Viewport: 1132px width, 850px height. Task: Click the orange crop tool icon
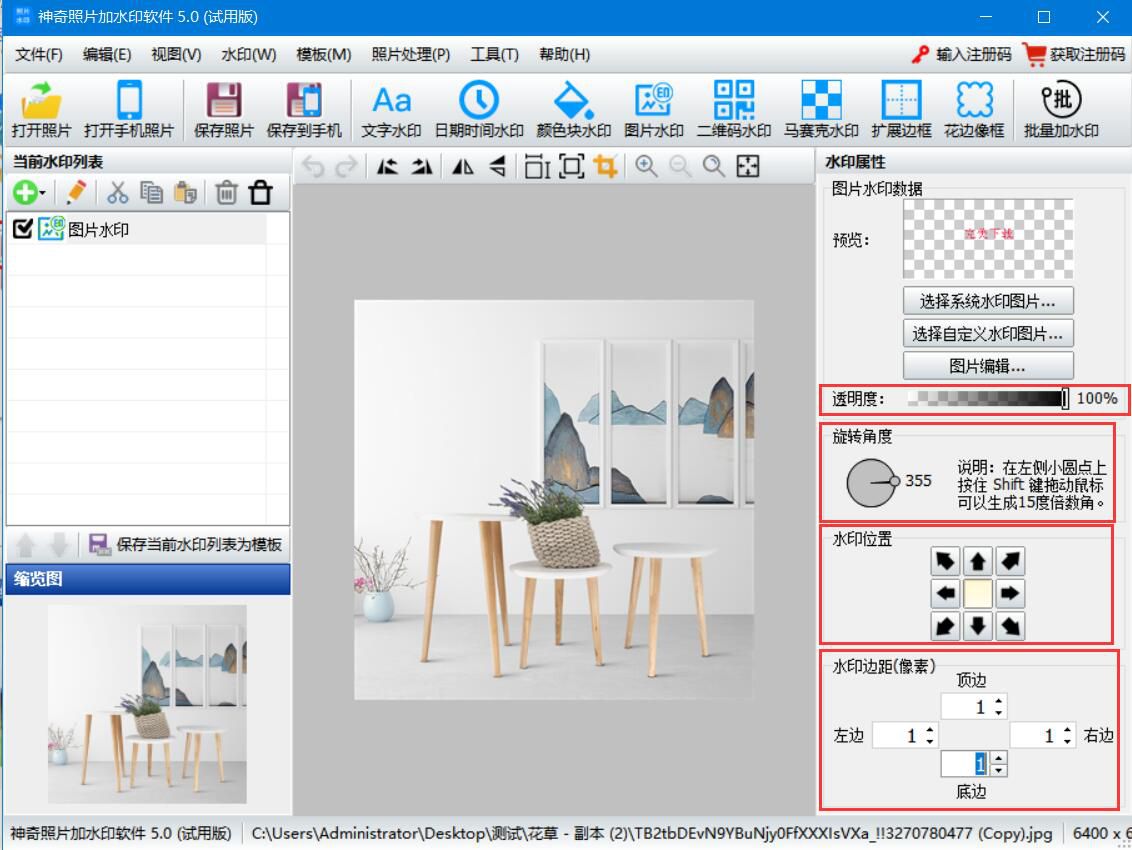point(605,167)
